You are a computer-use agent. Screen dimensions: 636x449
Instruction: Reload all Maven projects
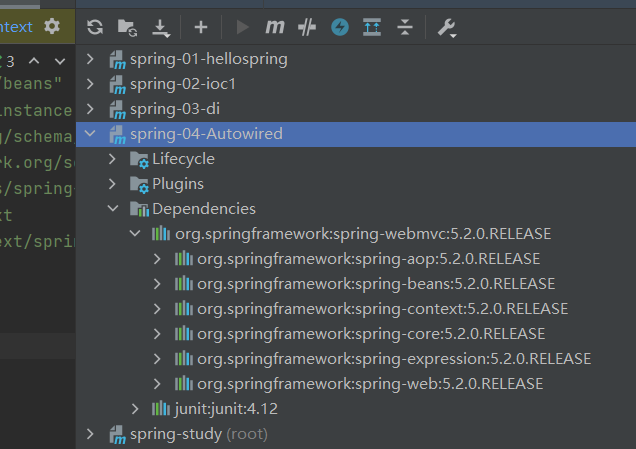(x=95, y=28)
